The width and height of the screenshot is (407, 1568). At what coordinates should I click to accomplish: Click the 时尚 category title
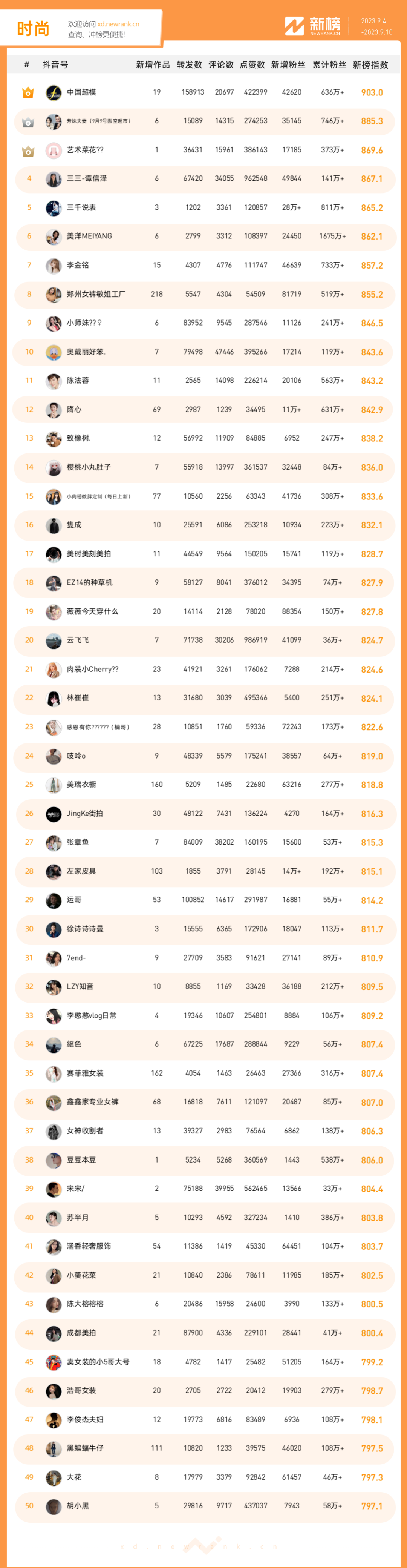pos(33,29)
